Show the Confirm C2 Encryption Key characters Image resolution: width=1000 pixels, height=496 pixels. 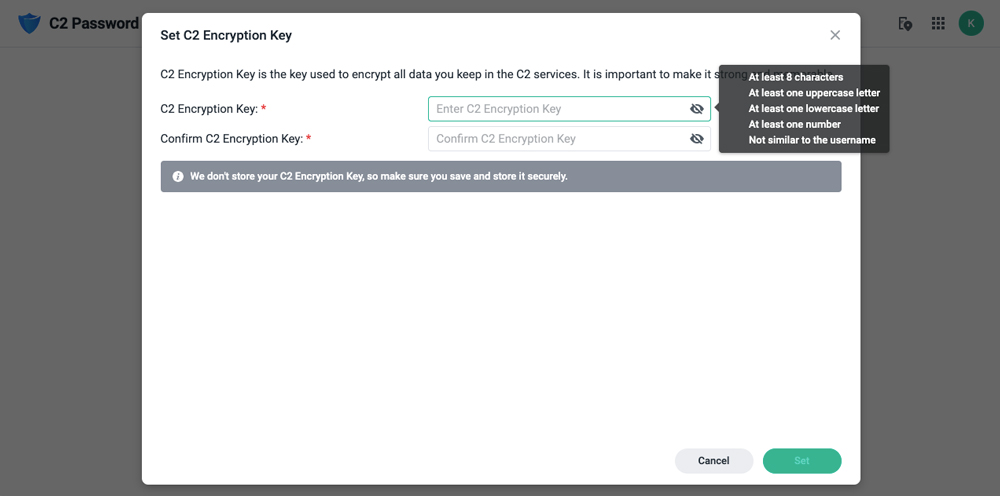pos(696,138)
